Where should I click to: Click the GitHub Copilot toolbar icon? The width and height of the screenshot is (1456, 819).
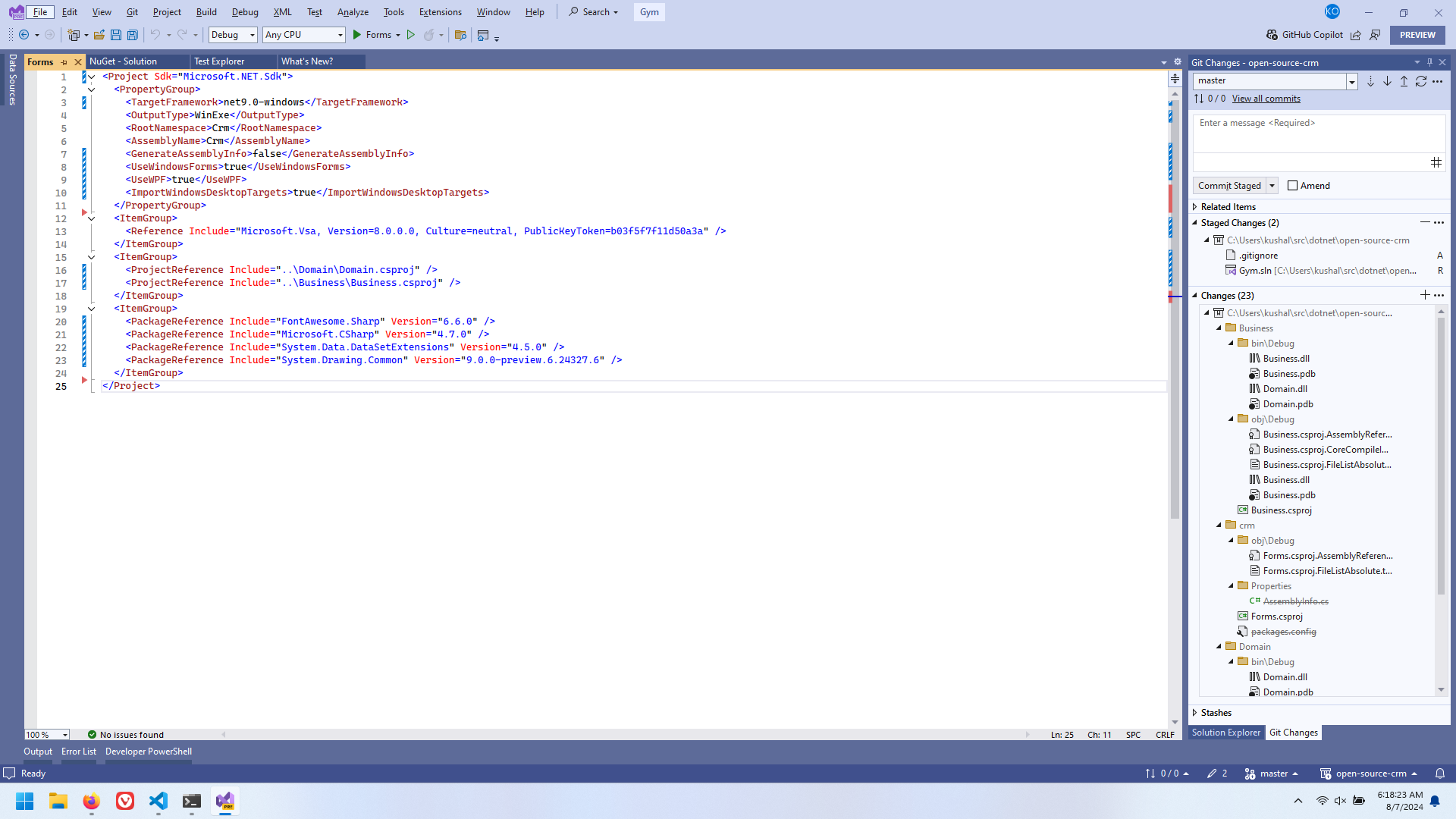(x=1272, y=35)
